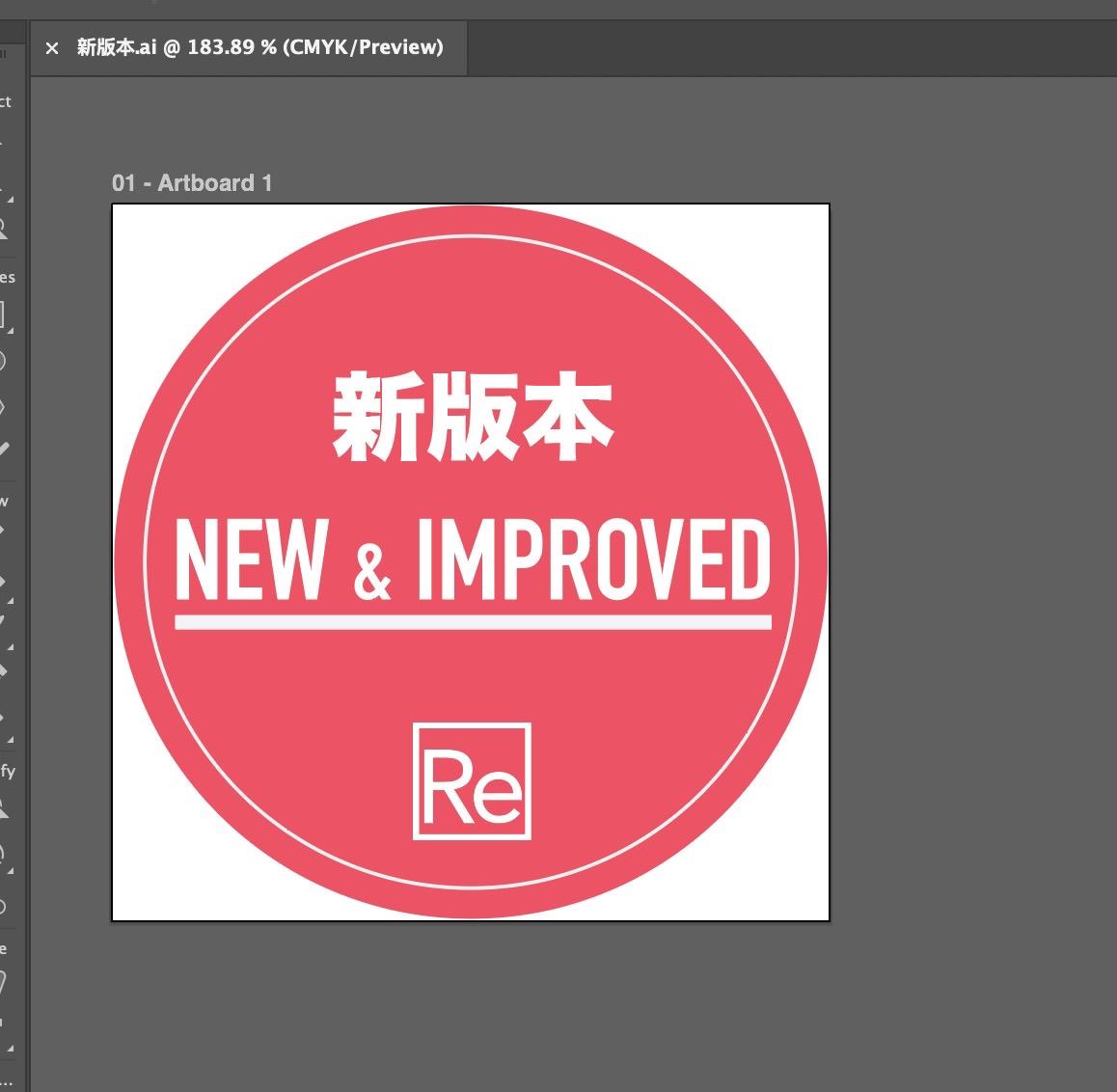Click the letter R in Re logo
Image resolution: width=1117 pixels, height=1092 pixels.
click(x=447, y=789)
